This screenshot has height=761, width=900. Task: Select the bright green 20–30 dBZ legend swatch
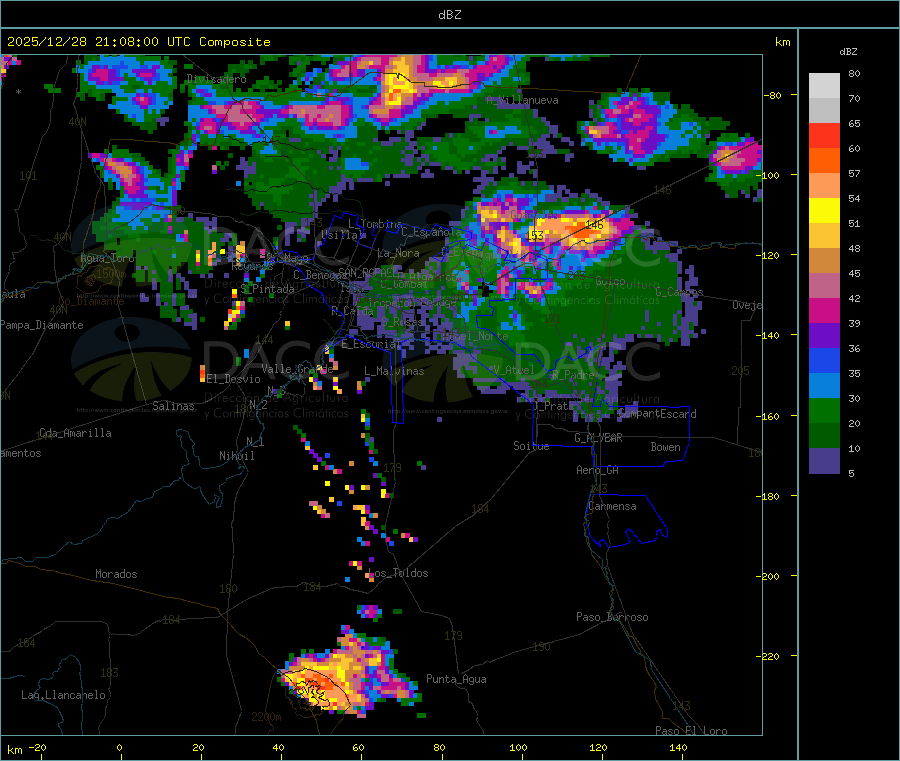click(x=824, y=410)
